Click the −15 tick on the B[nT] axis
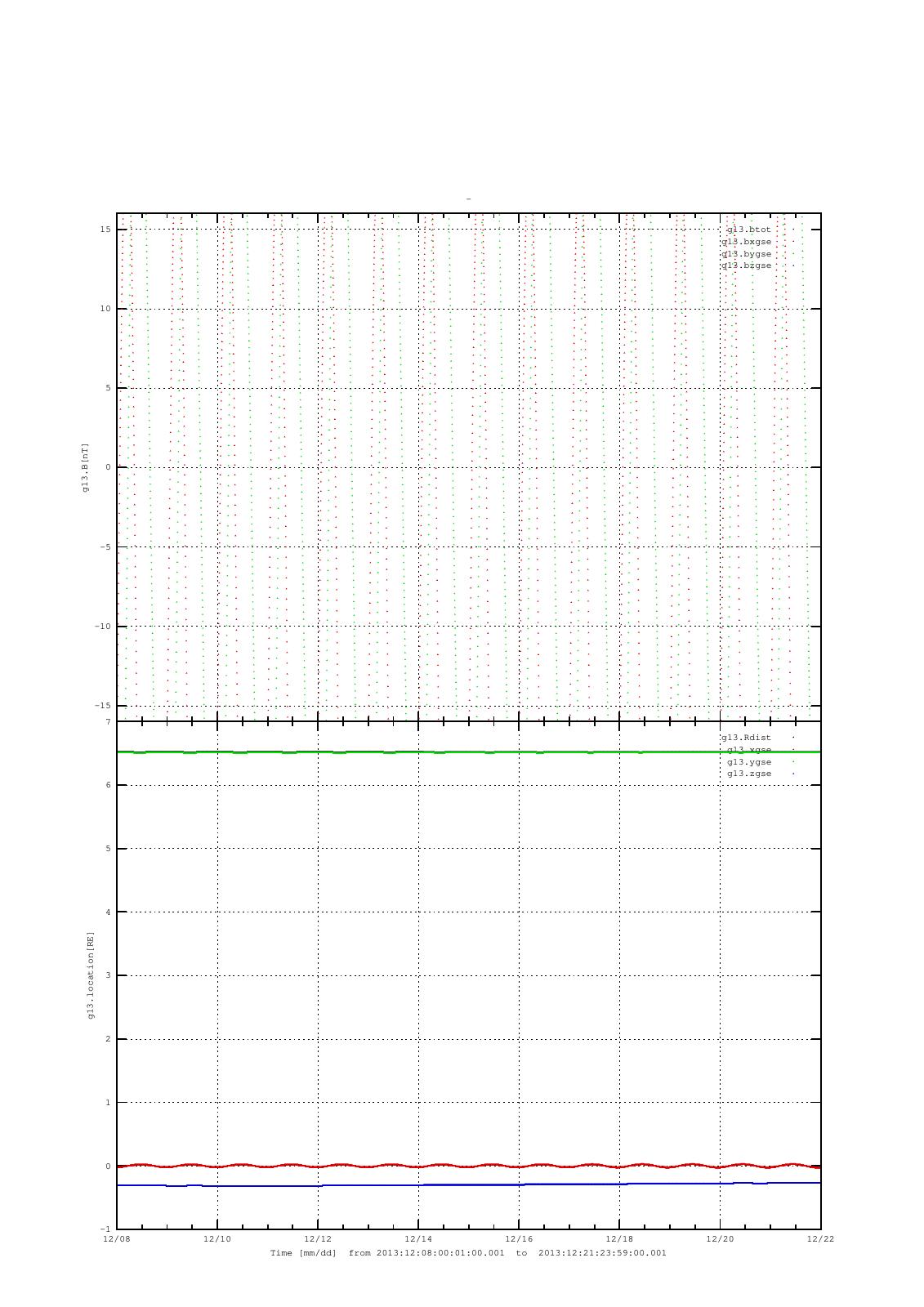The width and height of the screenshot is (924, 1307). tap(103, 706)
